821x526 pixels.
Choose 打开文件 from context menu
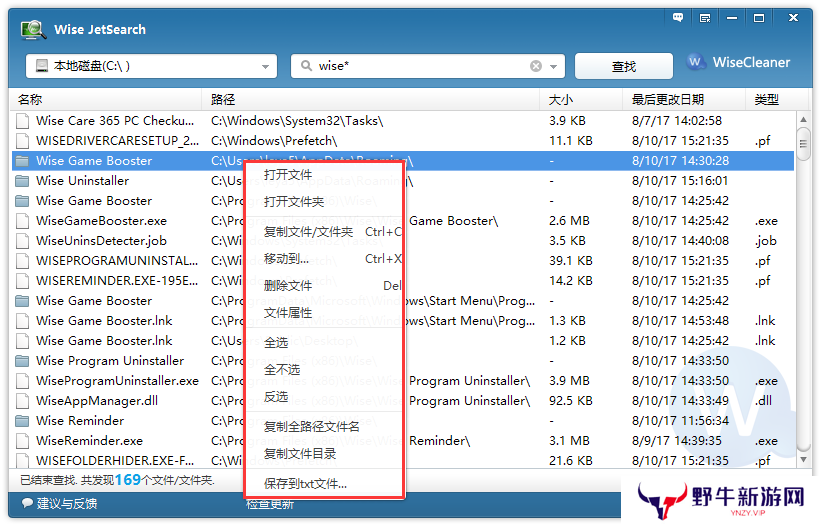point(287,175)
